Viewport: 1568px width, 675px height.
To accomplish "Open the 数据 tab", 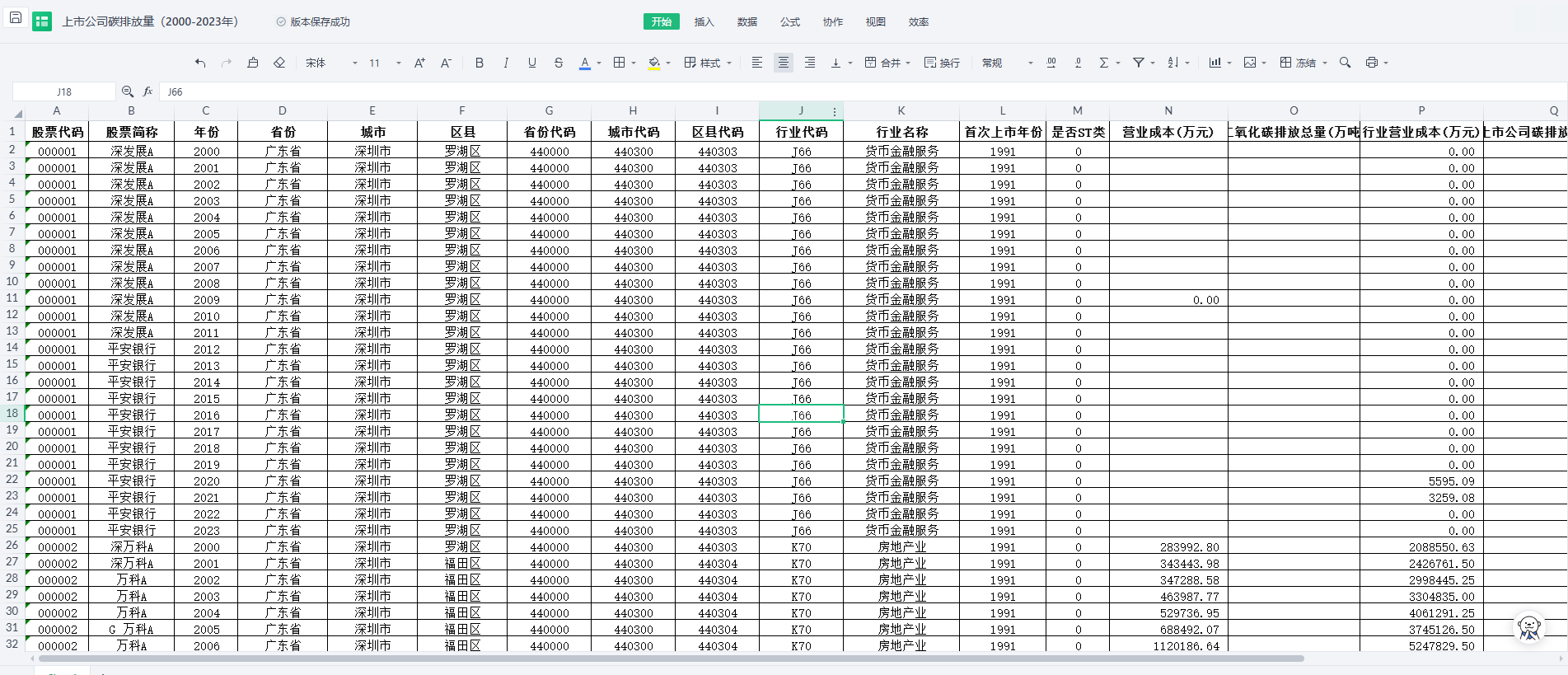I will pyautogui.click(x=747, y=21).
